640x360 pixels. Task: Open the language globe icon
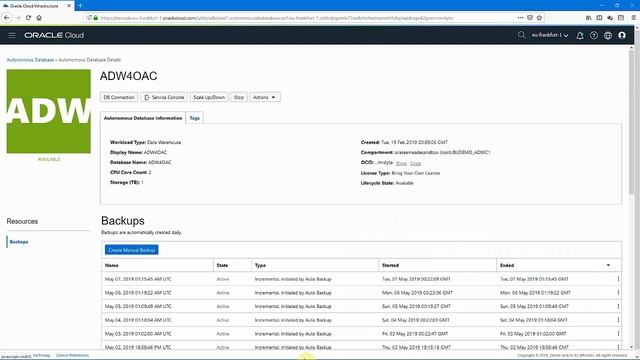click(608, 36)
